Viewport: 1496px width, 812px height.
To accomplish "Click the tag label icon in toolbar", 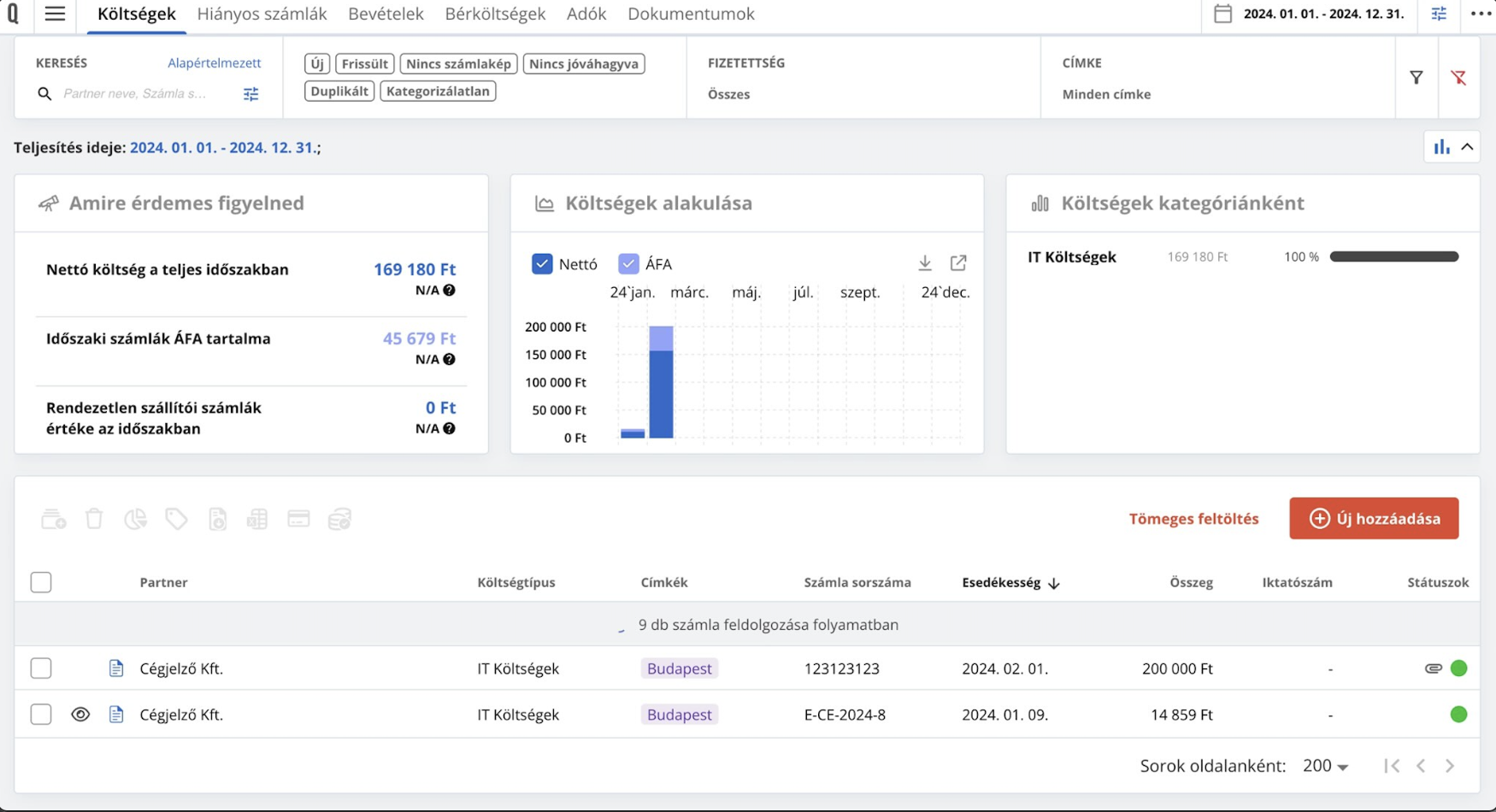I will [176, 519].
